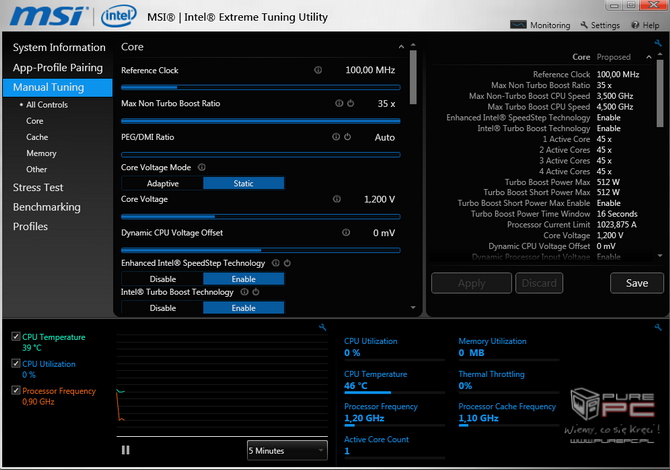
Task: Click the Discard button
Action: pyautogui.click(x=539, y=283)
